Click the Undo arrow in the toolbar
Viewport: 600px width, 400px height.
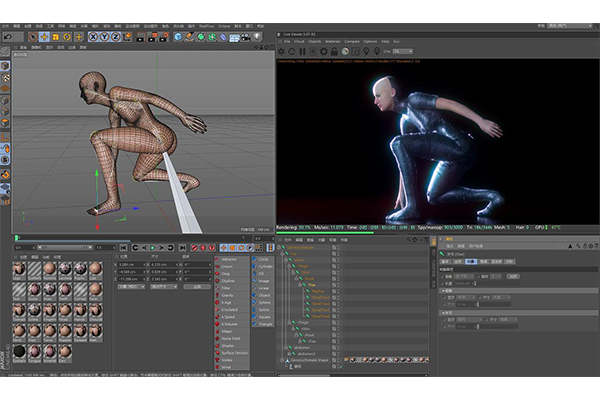[x=7, y=37]
